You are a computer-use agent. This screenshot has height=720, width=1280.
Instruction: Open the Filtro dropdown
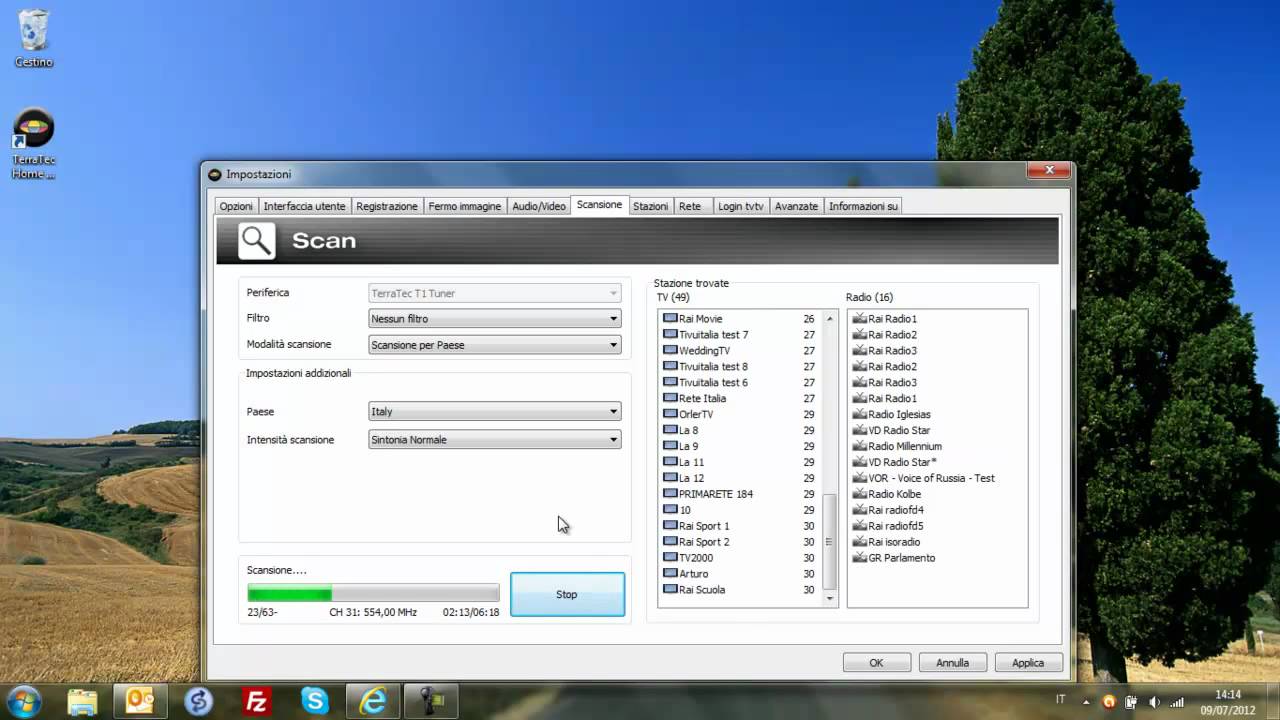point(495,319)
